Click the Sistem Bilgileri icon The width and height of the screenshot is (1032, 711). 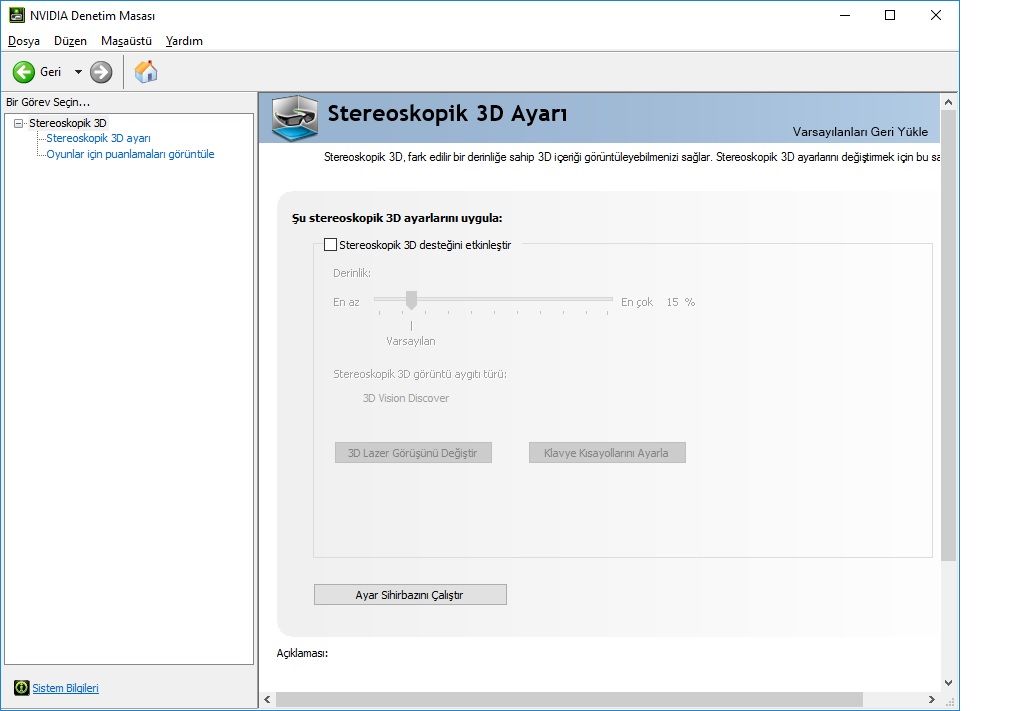(22, 688)
